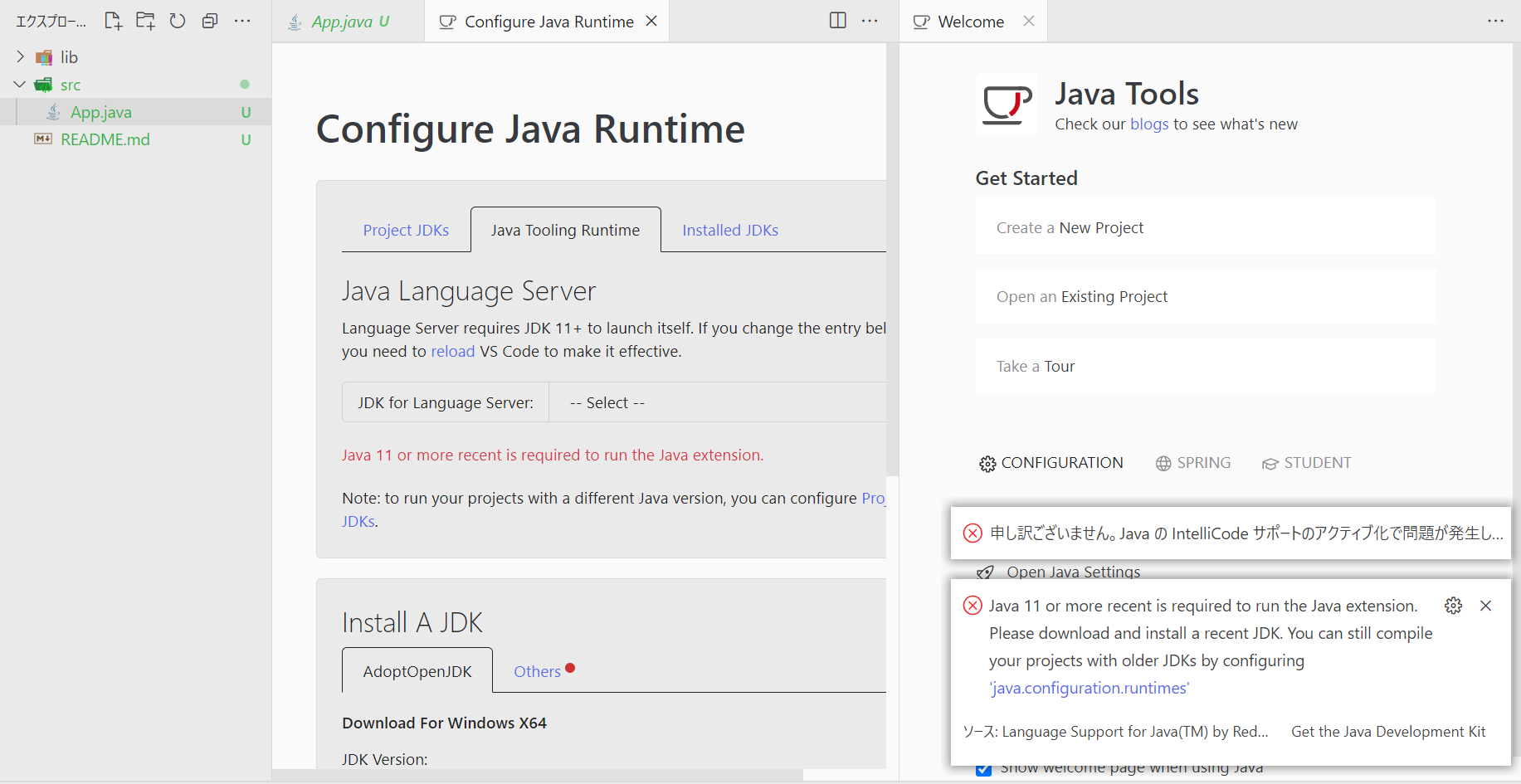
Task: Open the SPRING section tab
Action: click(1193, 463)
